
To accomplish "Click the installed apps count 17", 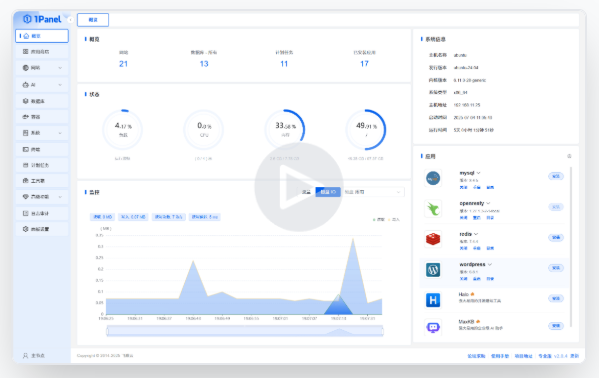I will (364, 64).
